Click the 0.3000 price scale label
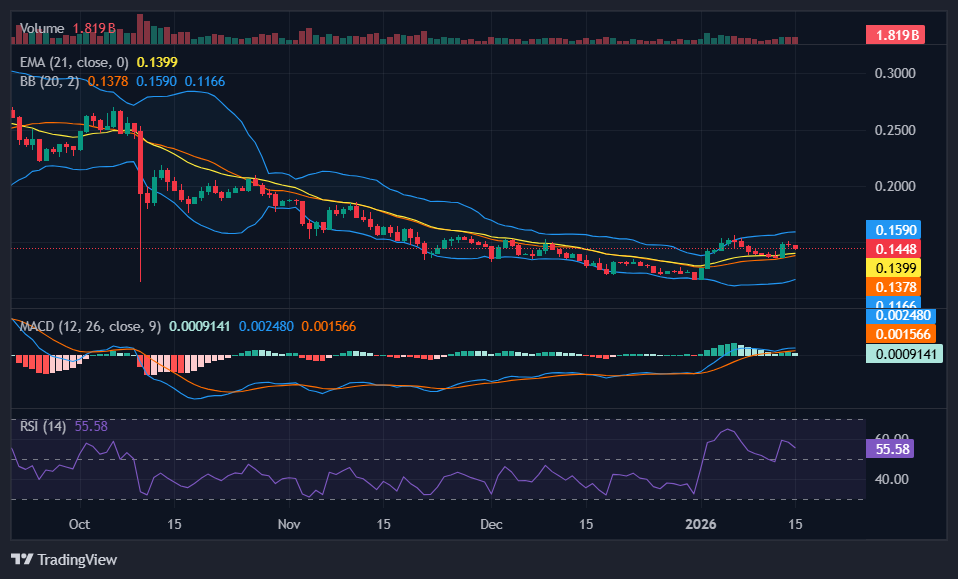This screenshot has height=579, width=958. point(894,73)
